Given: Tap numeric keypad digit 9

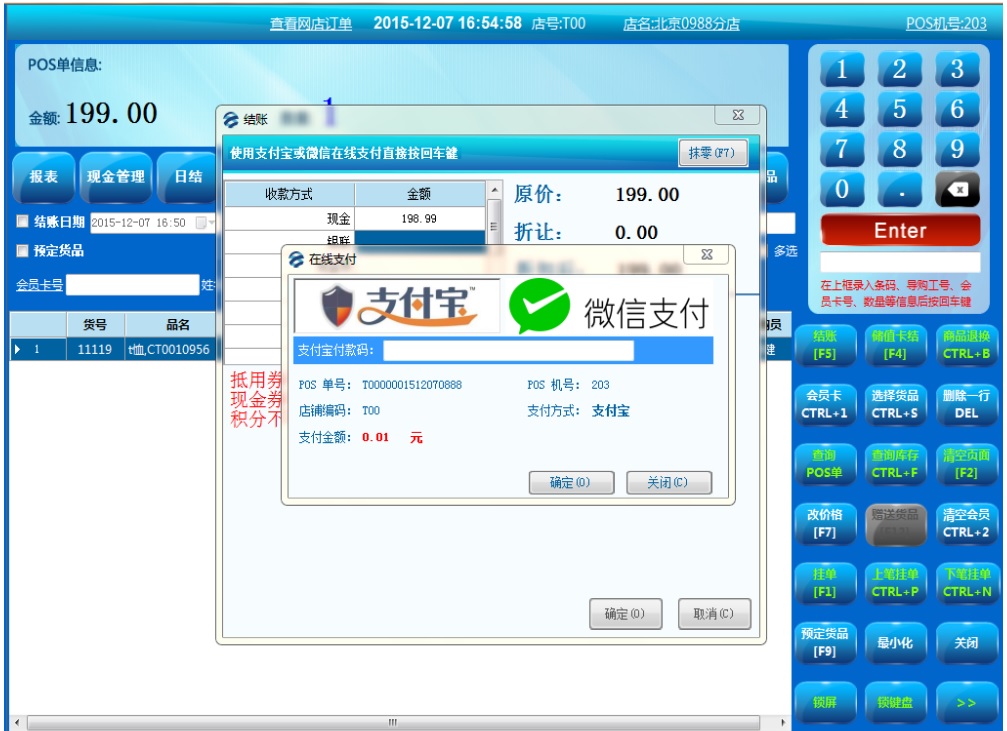Looking at the screenshot, I should [957, 149].
